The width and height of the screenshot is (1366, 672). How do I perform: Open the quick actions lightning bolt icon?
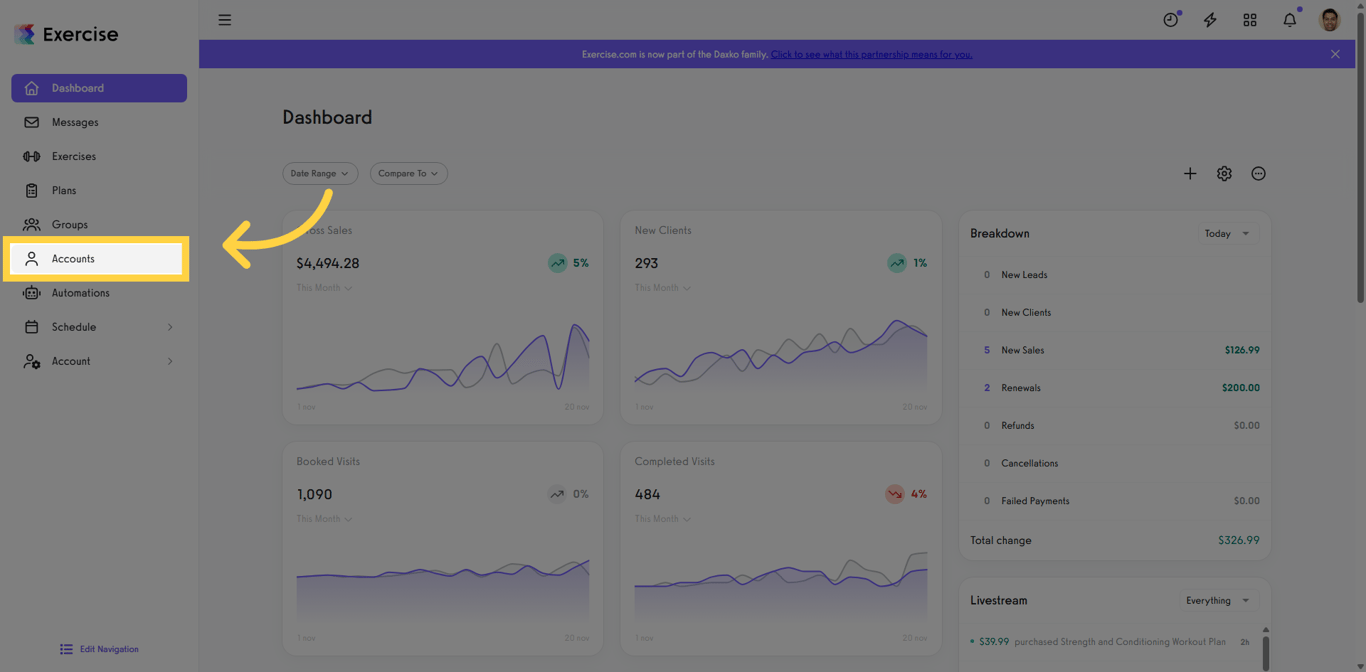coord(1210,19)
